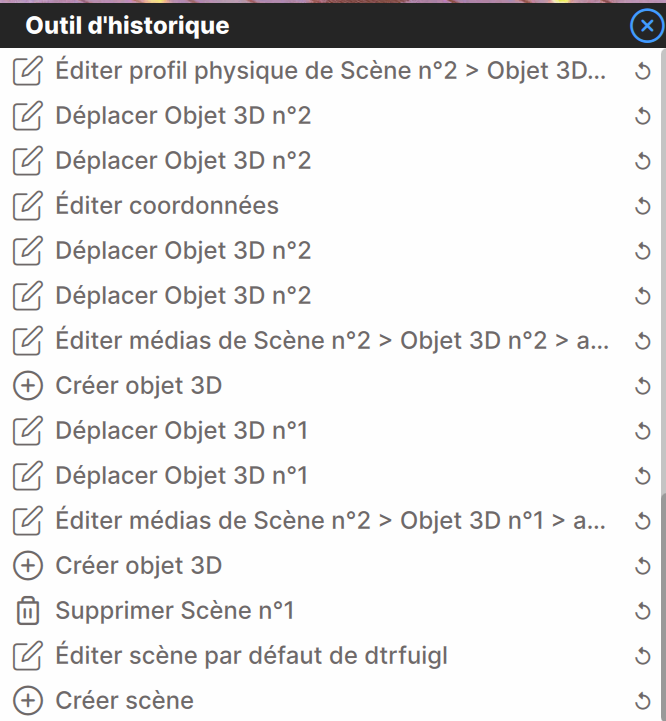Viewport: 666px width, 721px height.
Task: Click the Créer scène entry text
Action: coord(125,701)
